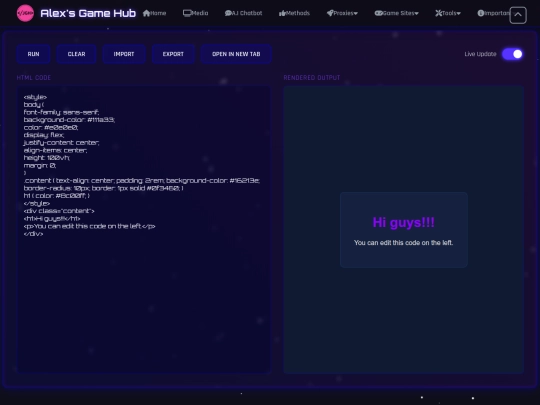Expand the Tools dropdown arrow
Screen dimensions: 540x405
459,13
